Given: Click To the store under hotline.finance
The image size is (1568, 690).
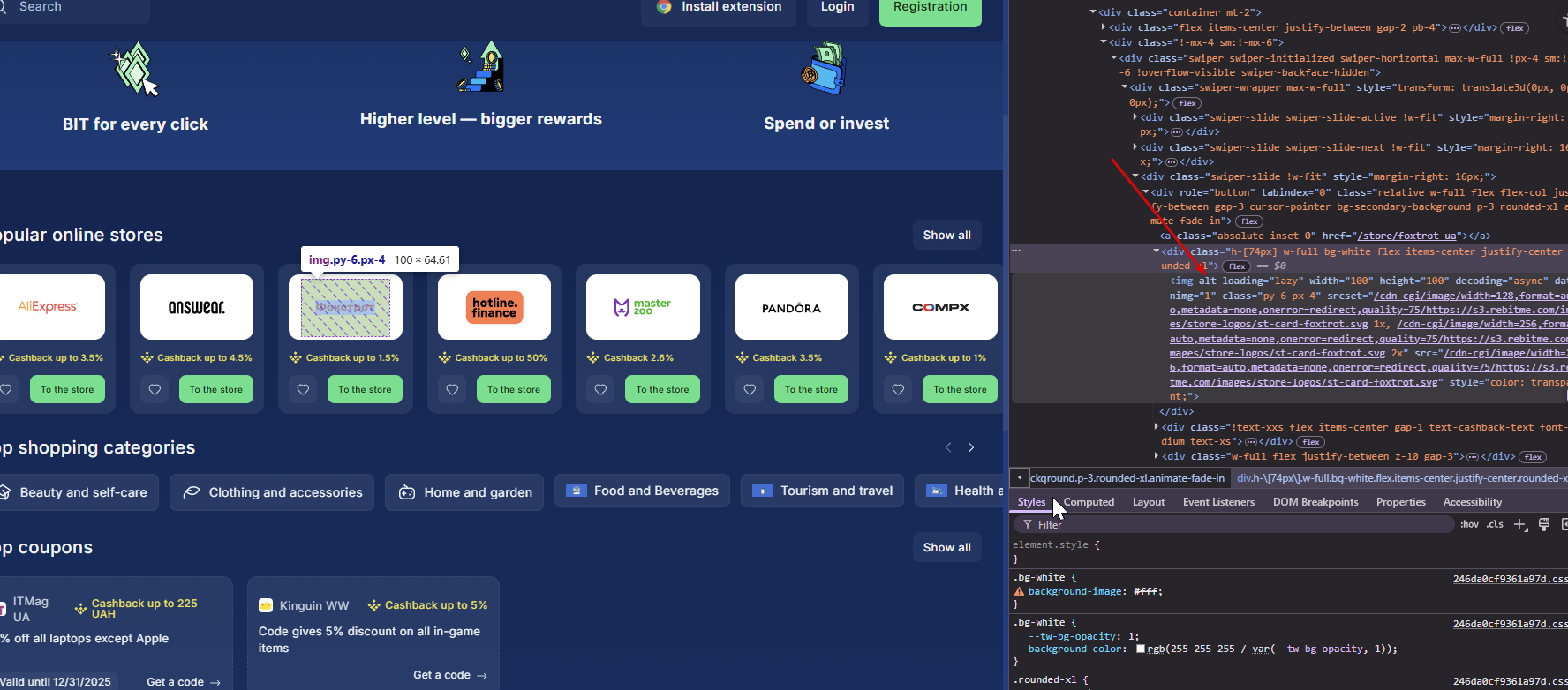Looking at the screenshot, I should pos(514,389).
